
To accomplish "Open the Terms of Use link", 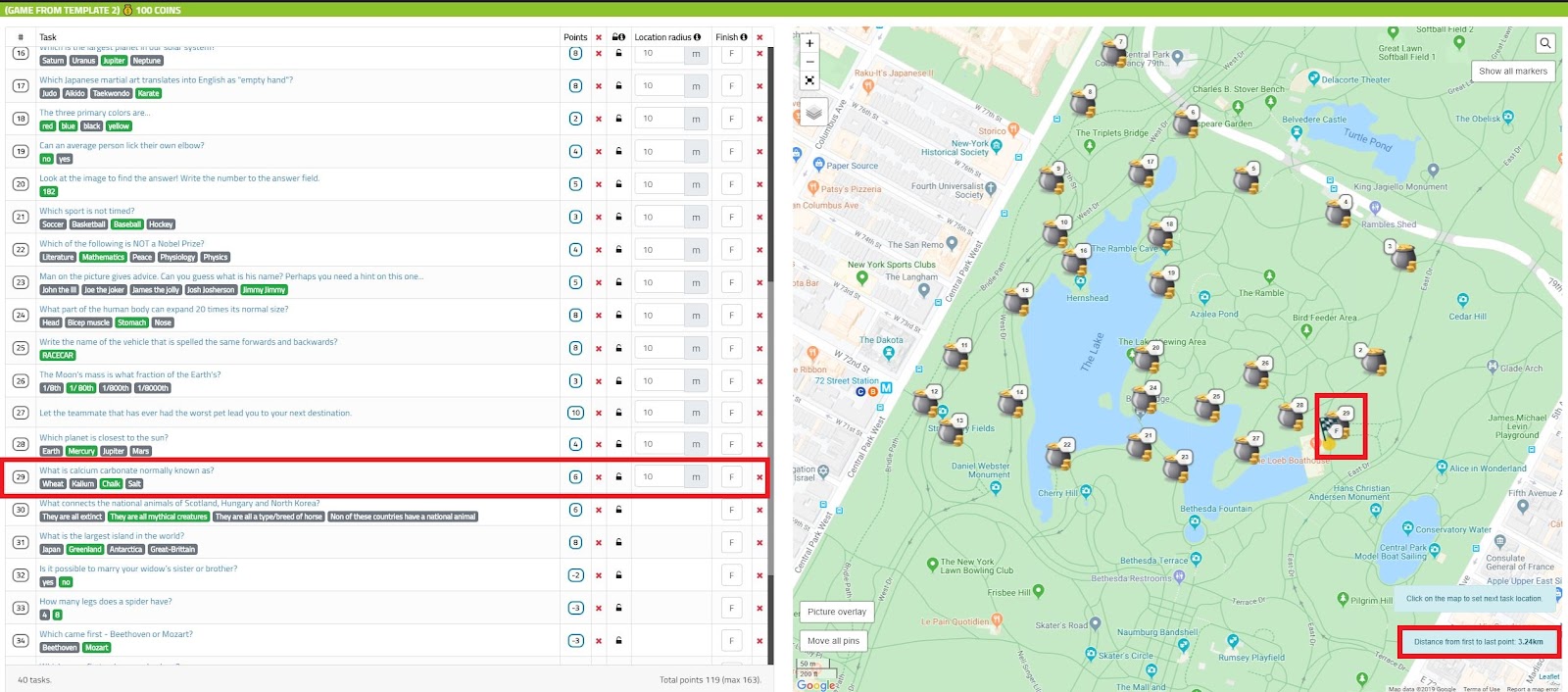I will click(1482, 689).
